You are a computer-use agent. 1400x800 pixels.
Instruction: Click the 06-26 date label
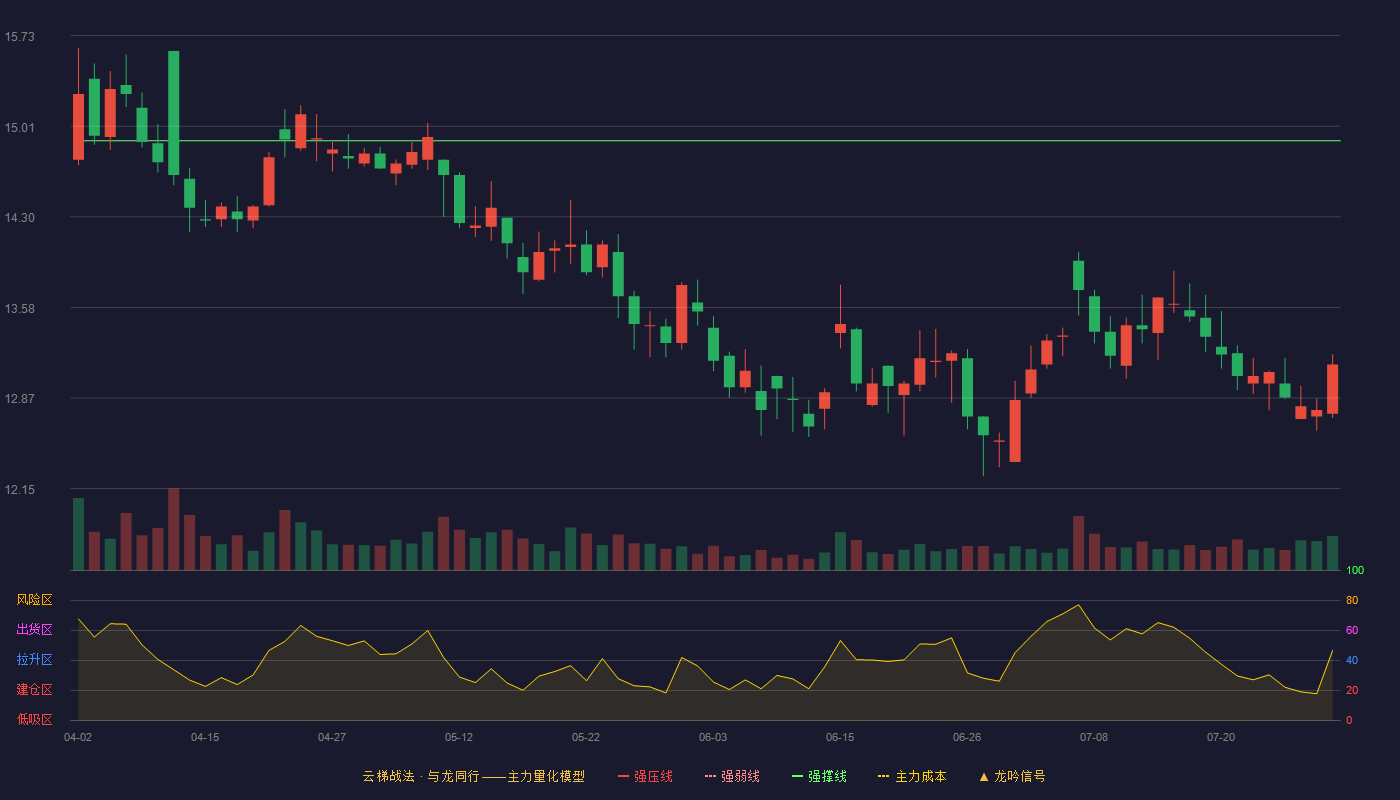pos(967,737)
